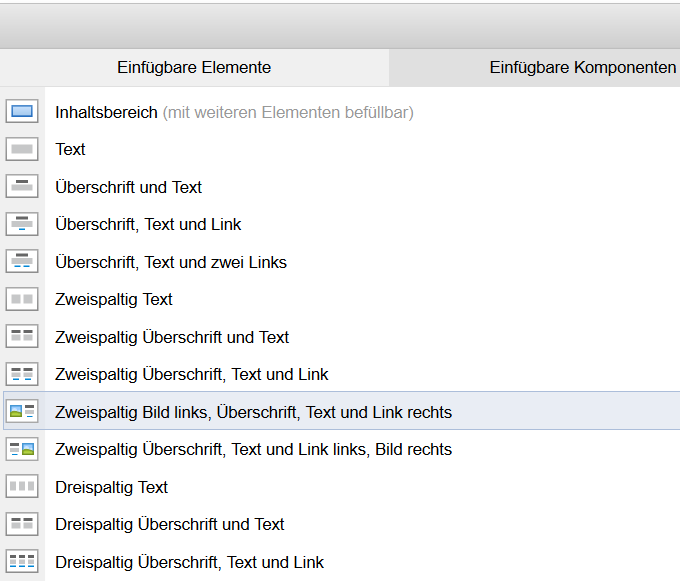Choose 'Dreispaltig Überschrift und Text' label

pyautogui.click(x=170, y=524)
